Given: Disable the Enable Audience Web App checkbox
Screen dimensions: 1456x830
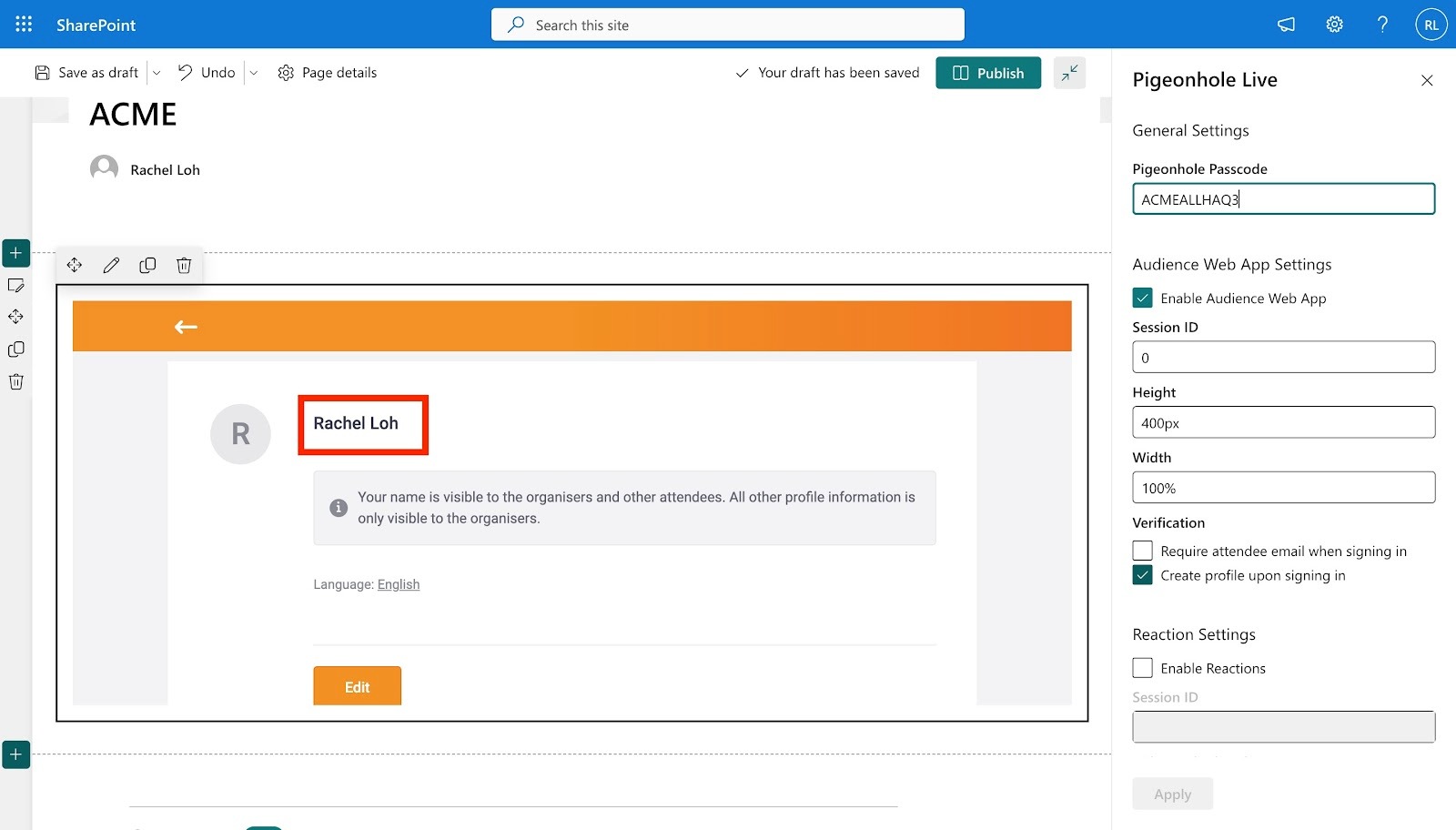Looking at the screenshot, I should tap(1142, 298).
